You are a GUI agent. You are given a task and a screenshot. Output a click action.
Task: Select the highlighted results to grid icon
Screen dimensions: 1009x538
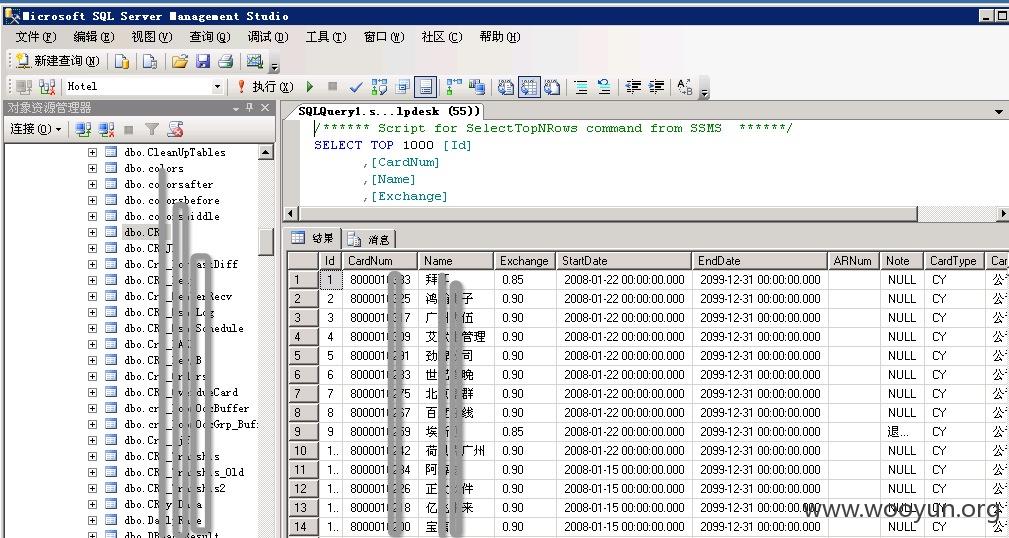529,86
